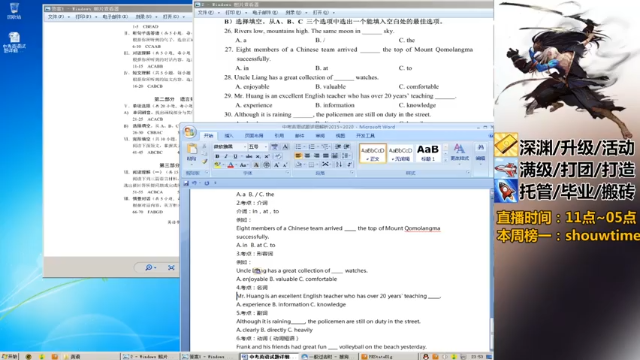The width and height of the screenshot is (640, 360).
Task: Click the Windows Start button
Action: click(x=9, y=356)
